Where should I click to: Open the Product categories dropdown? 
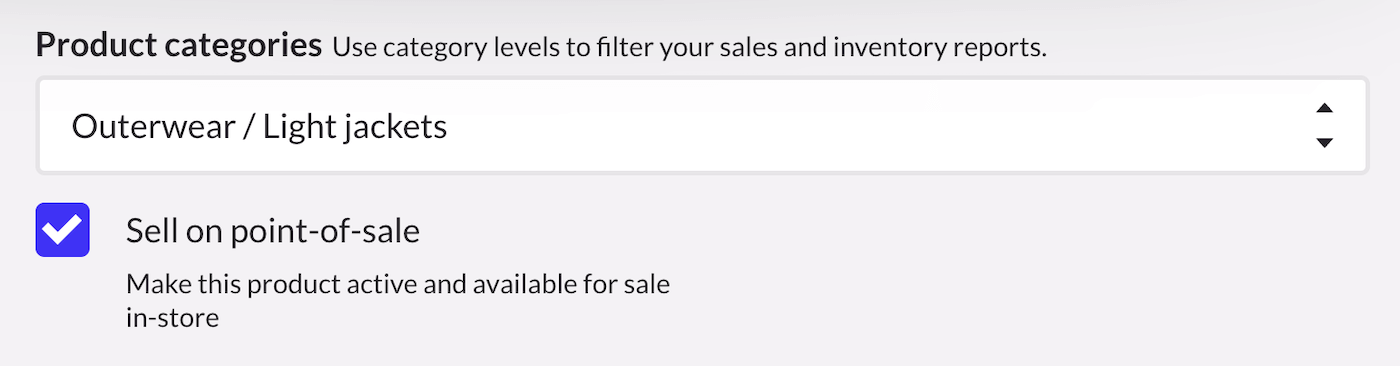coord(702,127)
